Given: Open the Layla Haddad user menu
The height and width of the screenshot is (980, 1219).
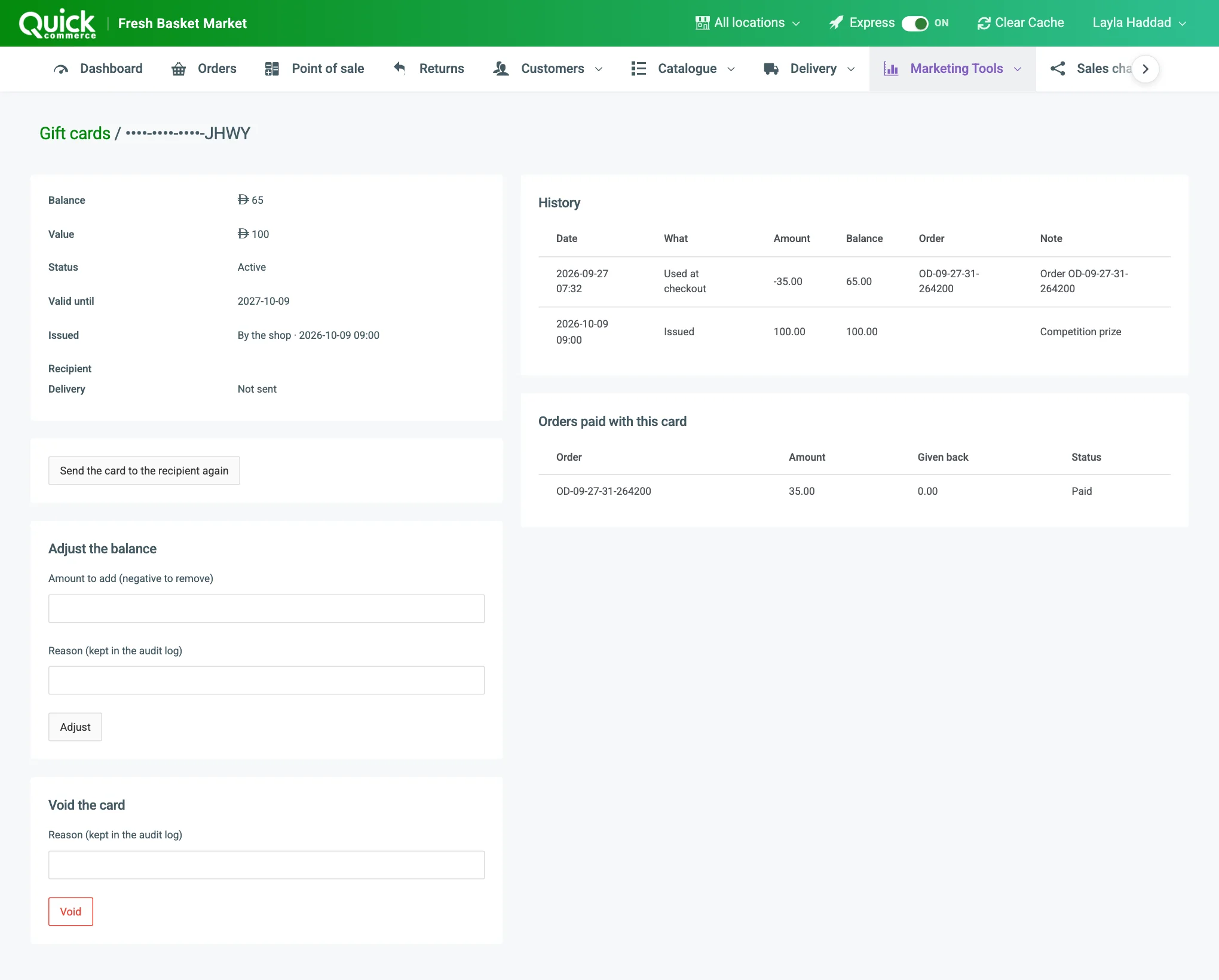Looking at the screenshot, I should (1139, 23).
